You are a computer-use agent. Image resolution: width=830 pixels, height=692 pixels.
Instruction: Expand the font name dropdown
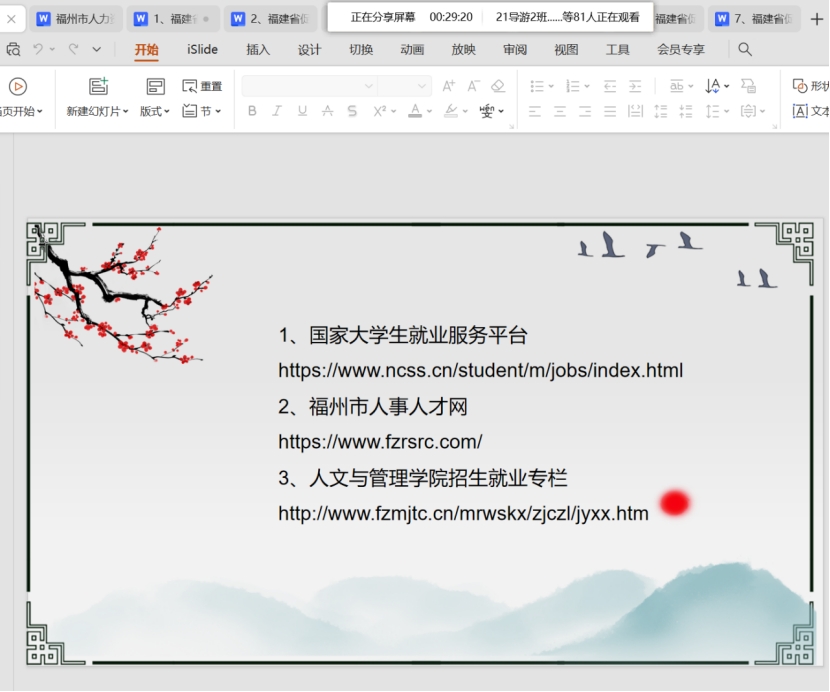click(368, 87)
